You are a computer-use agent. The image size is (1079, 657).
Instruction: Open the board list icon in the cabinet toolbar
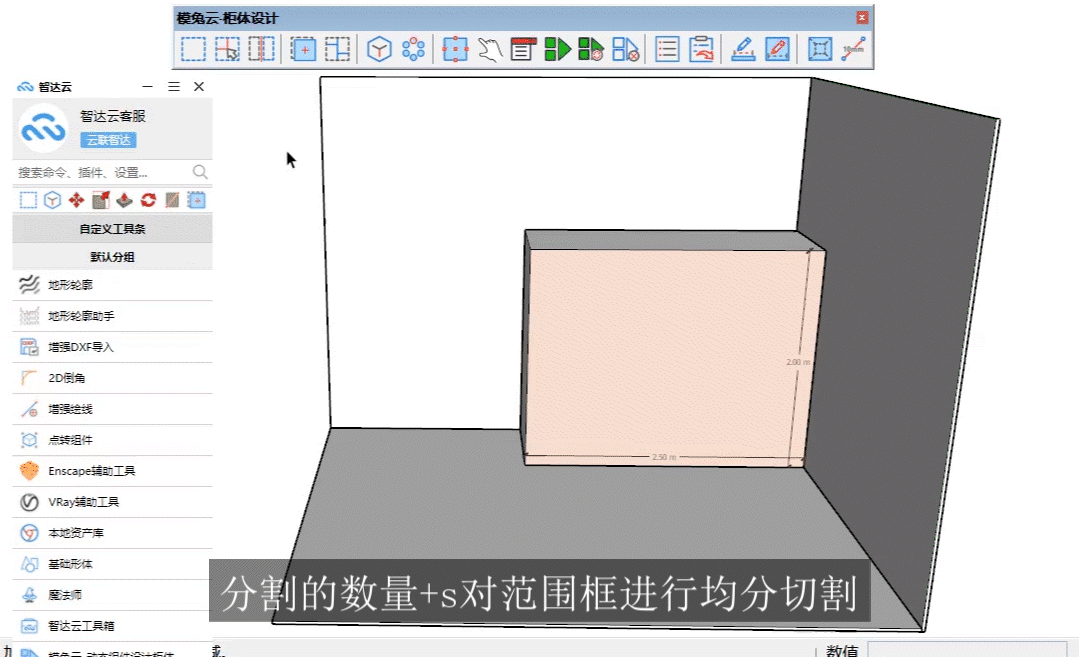coord(666,48)
